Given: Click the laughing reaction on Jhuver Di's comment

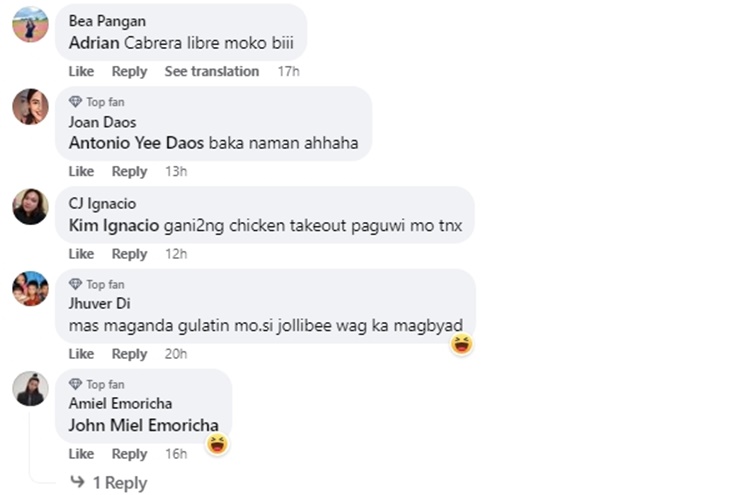Looking at the screenshot, I should point(461,345).
